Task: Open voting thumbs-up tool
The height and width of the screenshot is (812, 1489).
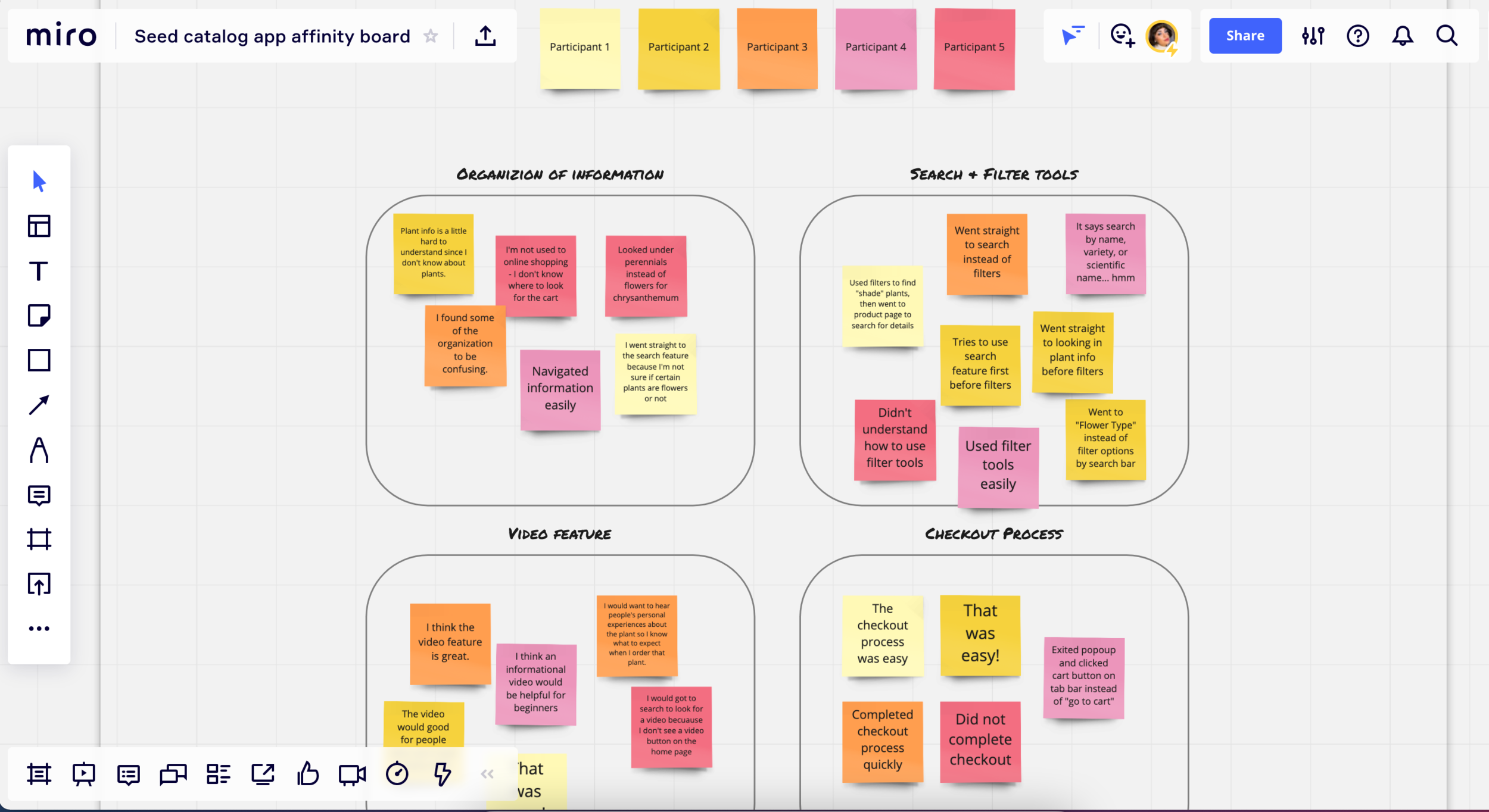Action: point(308,774)
